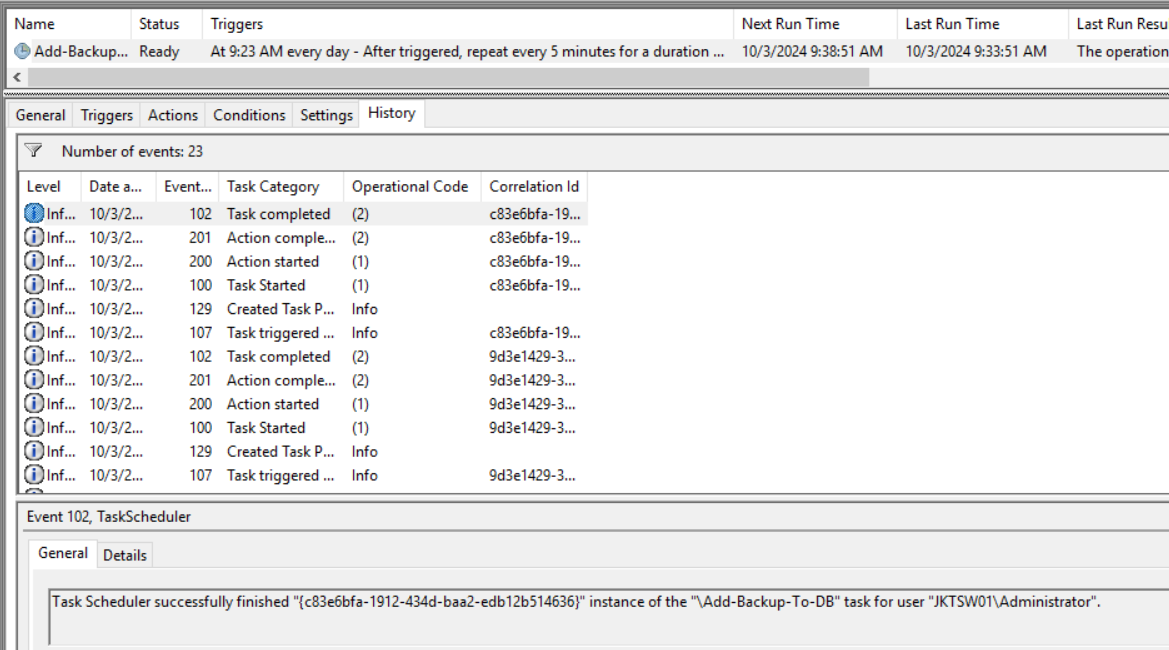Sort events by Event ID header
Image resolution: width=1169 pixels, height=650 pixels.
pos(187,186)
